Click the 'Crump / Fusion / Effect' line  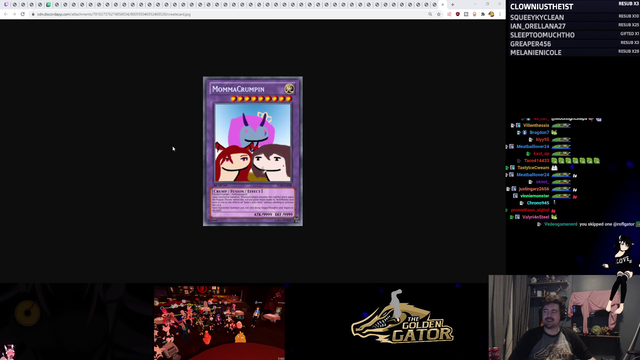(238, 191)
